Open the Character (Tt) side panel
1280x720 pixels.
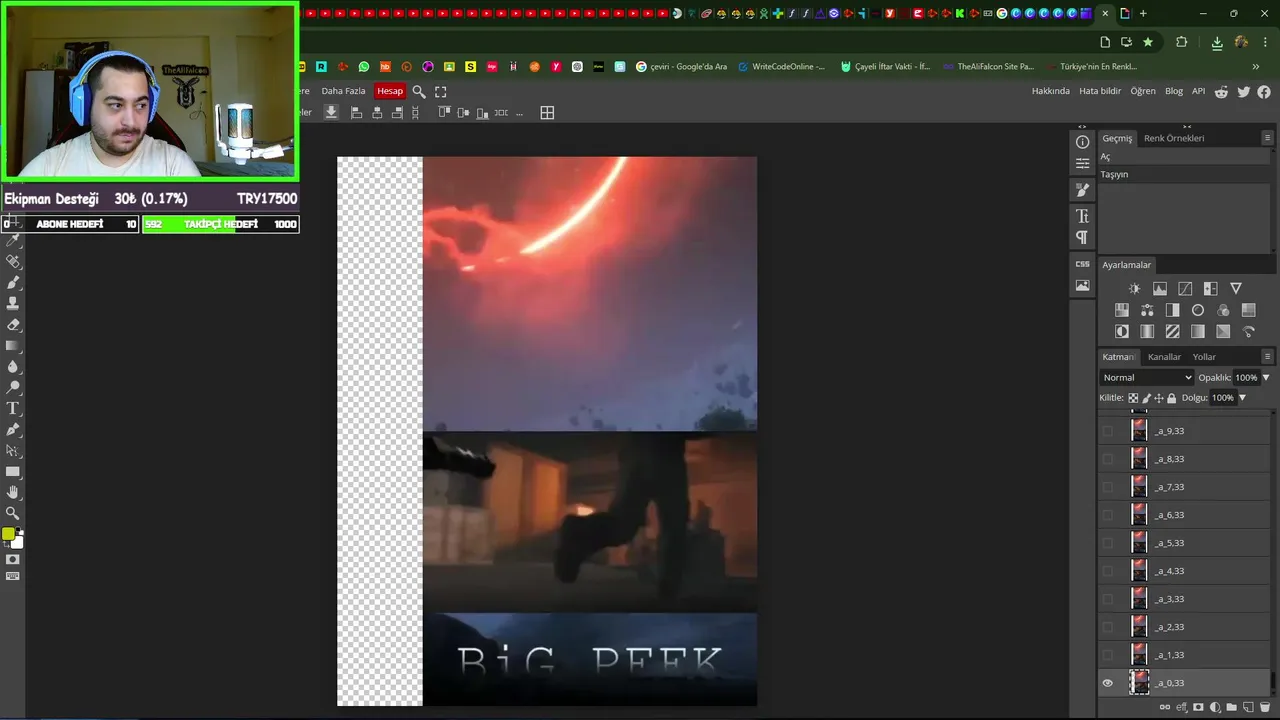click(x=1082, y=216)
